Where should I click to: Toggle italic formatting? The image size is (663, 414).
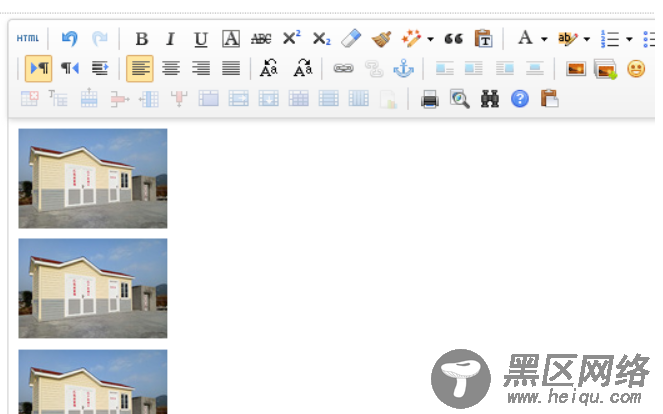point(170,39)
